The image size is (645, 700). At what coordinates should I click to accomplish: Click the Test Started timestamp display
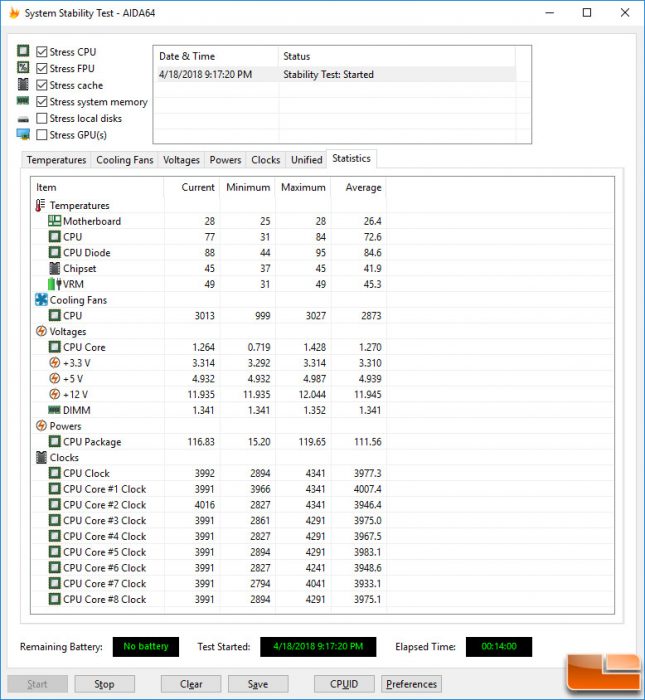click(x=318, y=646)
